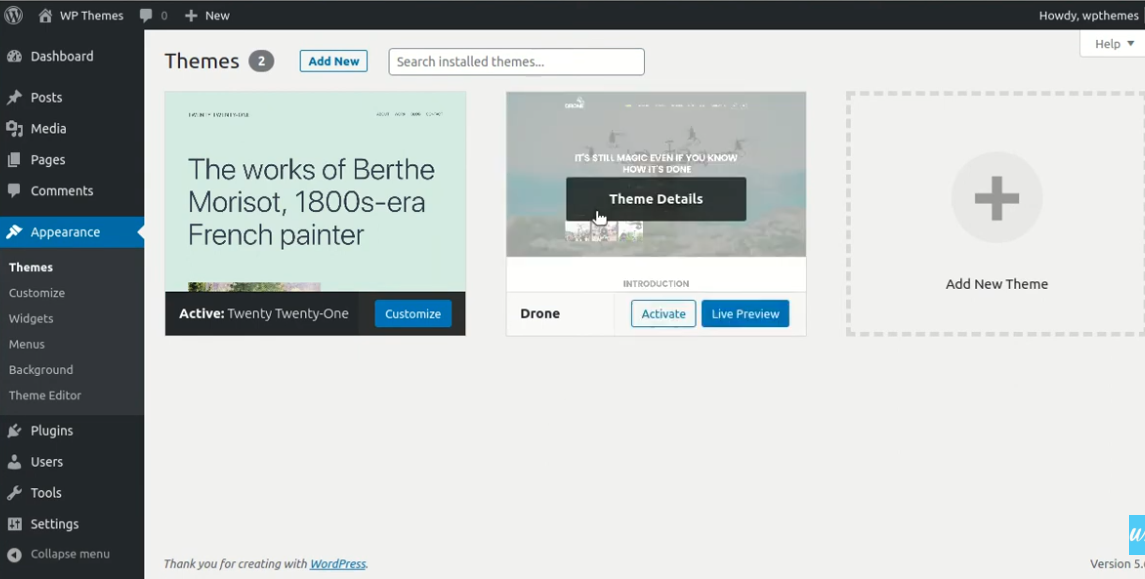Open Posts via the pushpin icon
Screen dimensions: 1145x579
click(x=14, y=98)
